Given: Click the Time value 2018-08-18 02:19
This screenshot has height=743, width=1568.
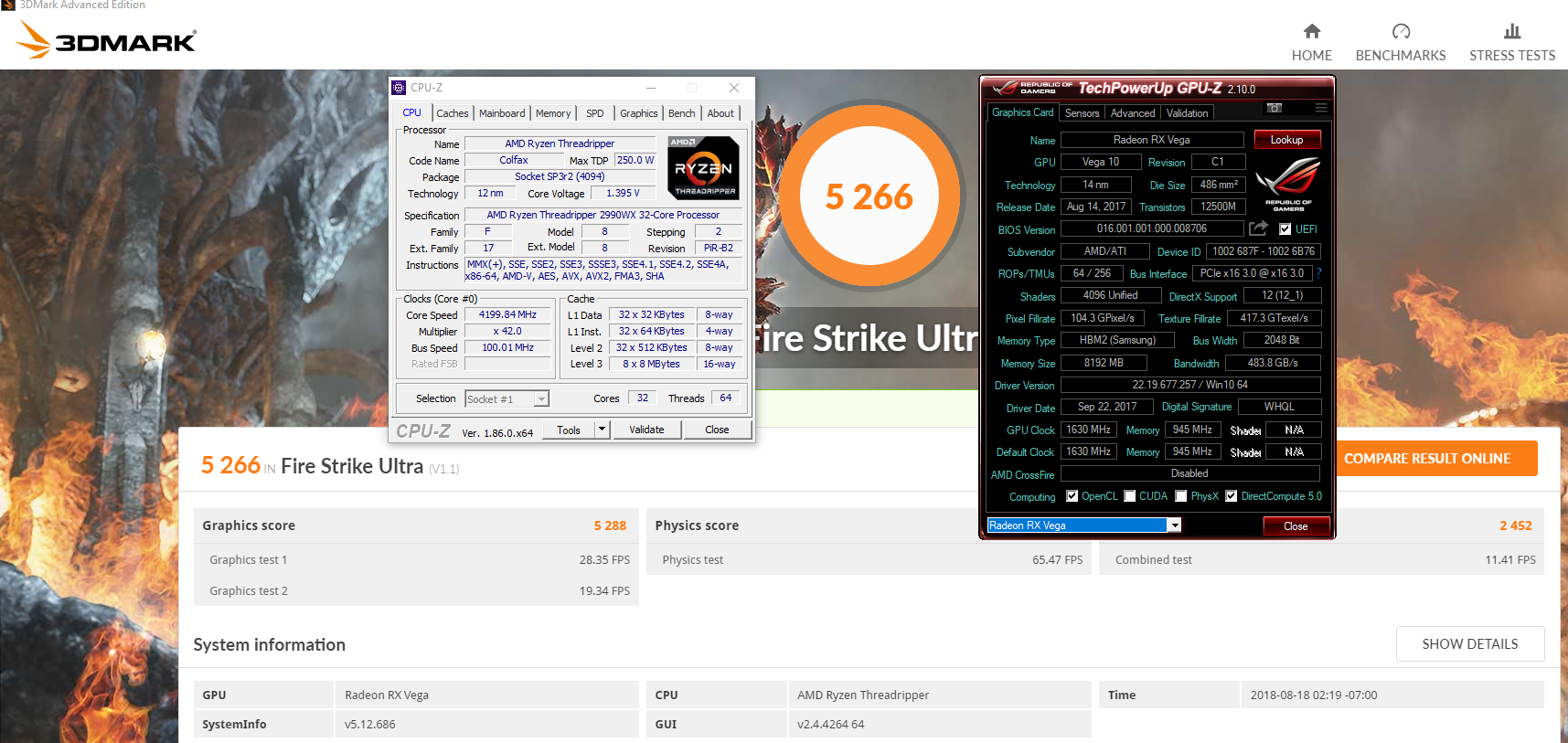Looking at the screenshot, I should 1314,695.
